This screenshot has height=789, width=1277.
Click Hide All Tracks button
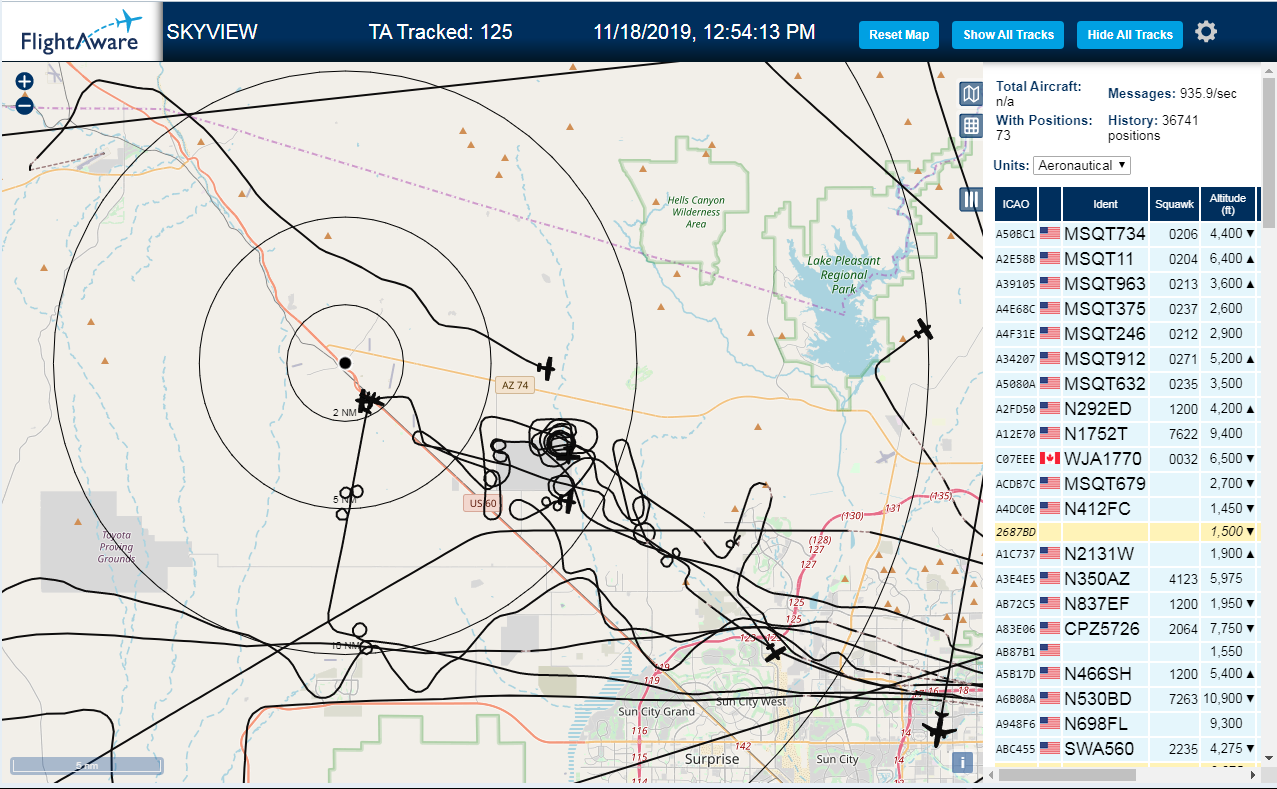click(1130, 34)
